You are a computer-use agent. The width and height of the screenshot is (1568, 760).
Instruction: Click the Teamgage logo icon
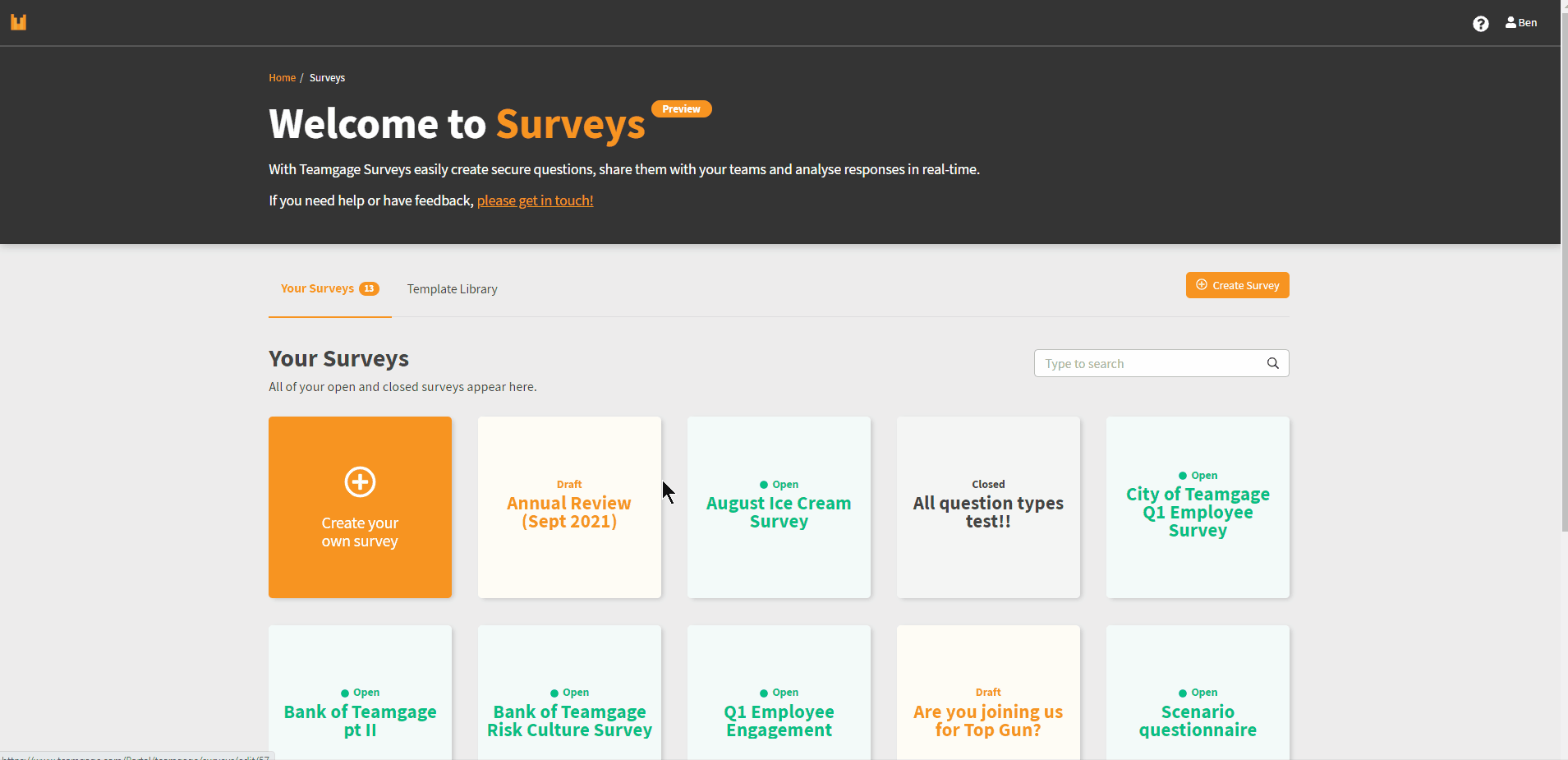click(x=18, y=22)
